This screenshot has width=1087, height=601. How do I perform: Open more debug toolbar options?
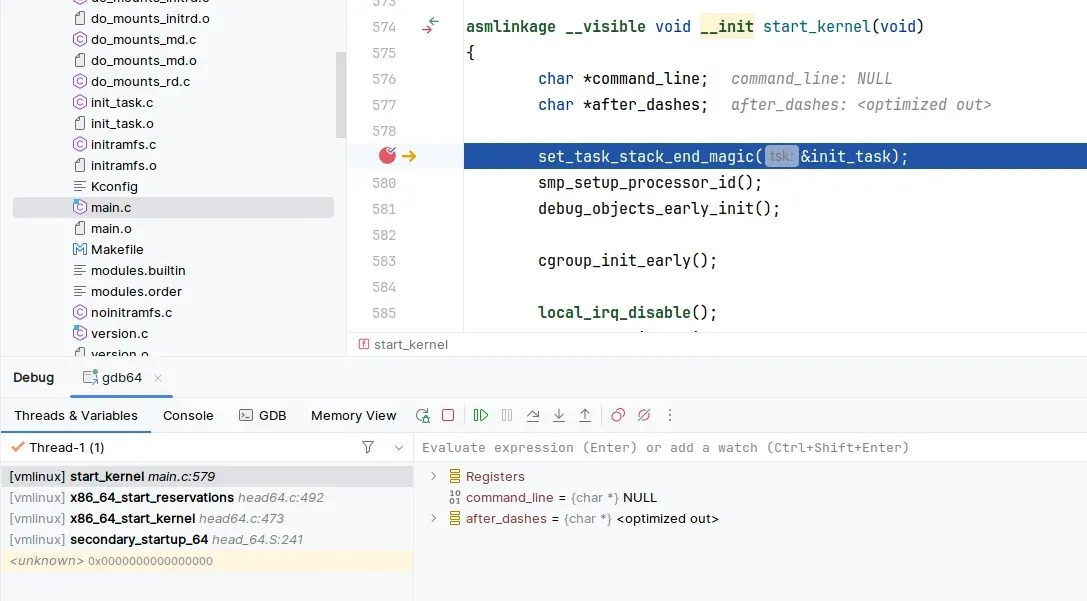[x=670, y=415]
